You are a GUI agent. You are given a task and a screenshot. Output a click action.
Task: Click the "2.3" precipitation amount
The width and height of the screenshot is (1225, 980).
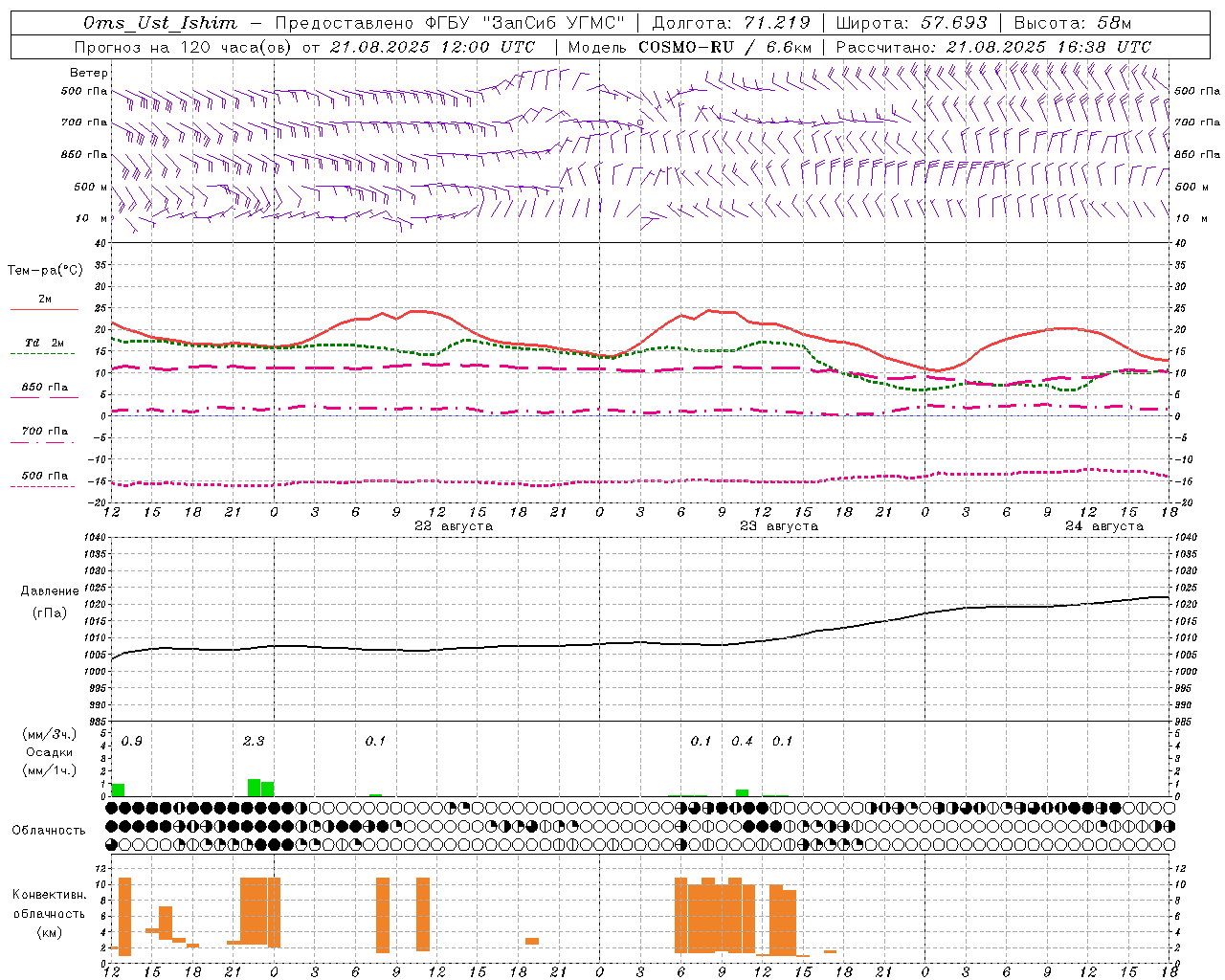254,742
